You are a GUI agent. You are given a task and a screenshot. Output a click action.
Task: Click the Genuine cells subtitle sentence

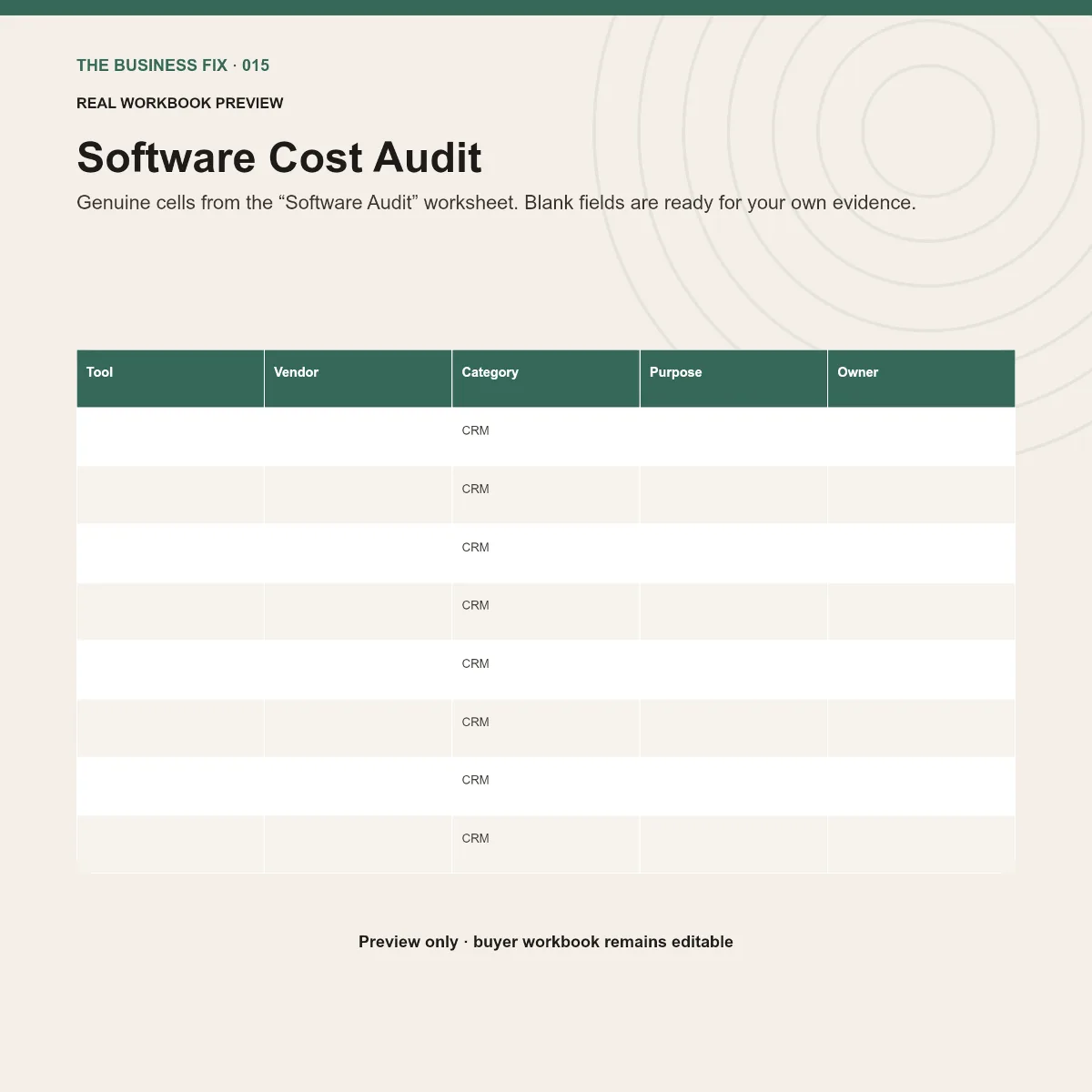(x=496, y=203)
